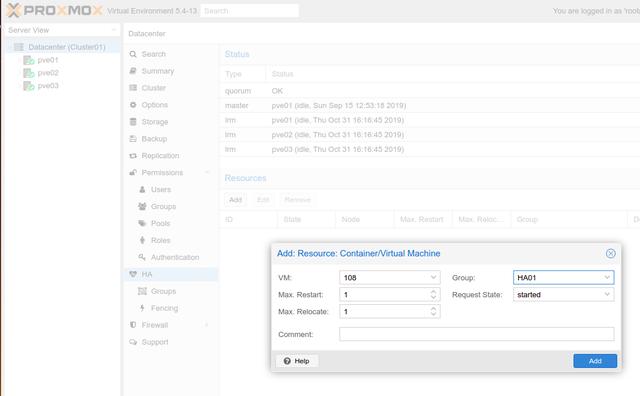The height and width of the screenshot is (396, 640).
Task: Click the master pve01 status row
Action: (x=429, y=105)
